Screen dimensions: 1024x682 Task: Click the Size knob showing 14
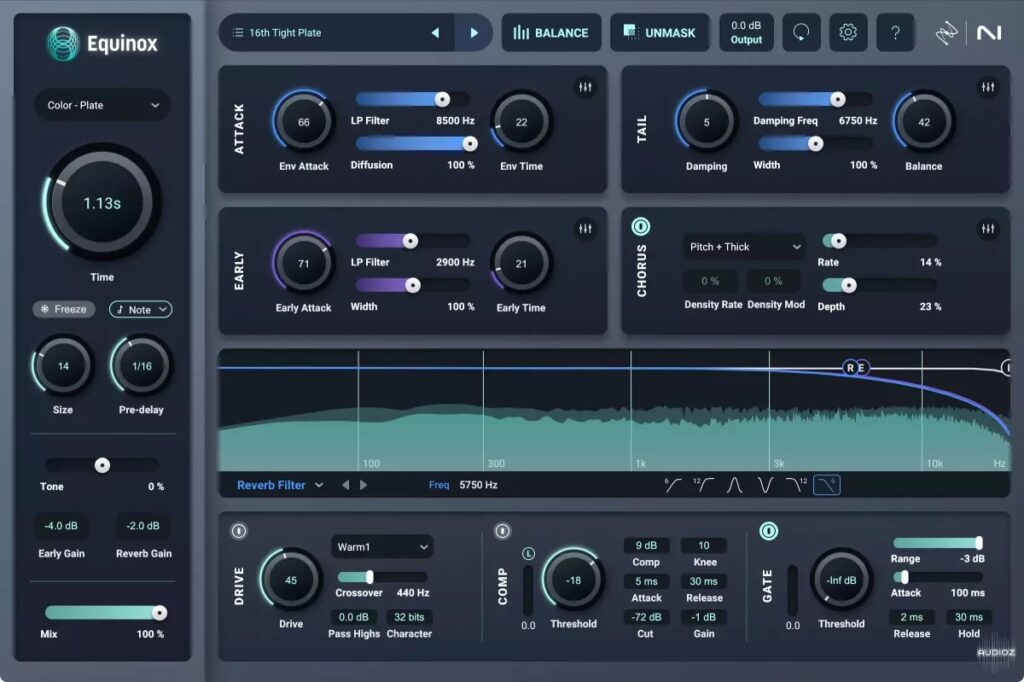pos(63,366)
